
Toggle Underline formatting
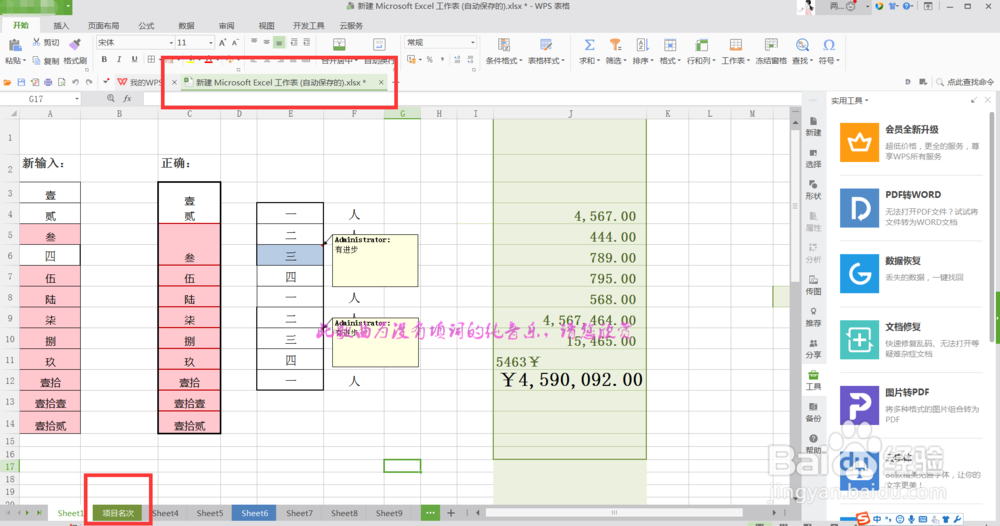pos(134,60)
